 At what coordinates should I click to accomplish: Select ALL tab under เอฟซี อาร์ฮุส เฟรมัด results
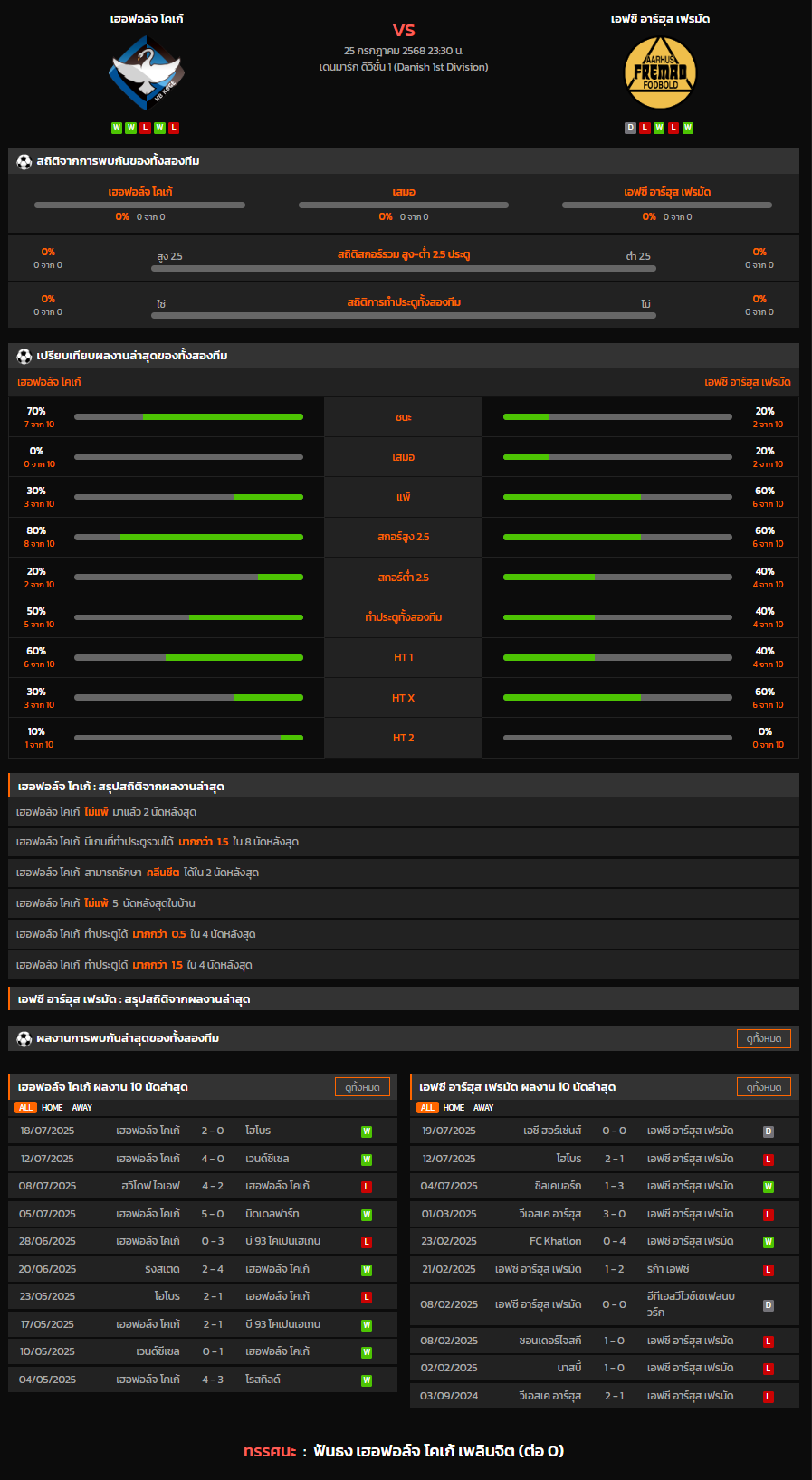point(427,1108)
